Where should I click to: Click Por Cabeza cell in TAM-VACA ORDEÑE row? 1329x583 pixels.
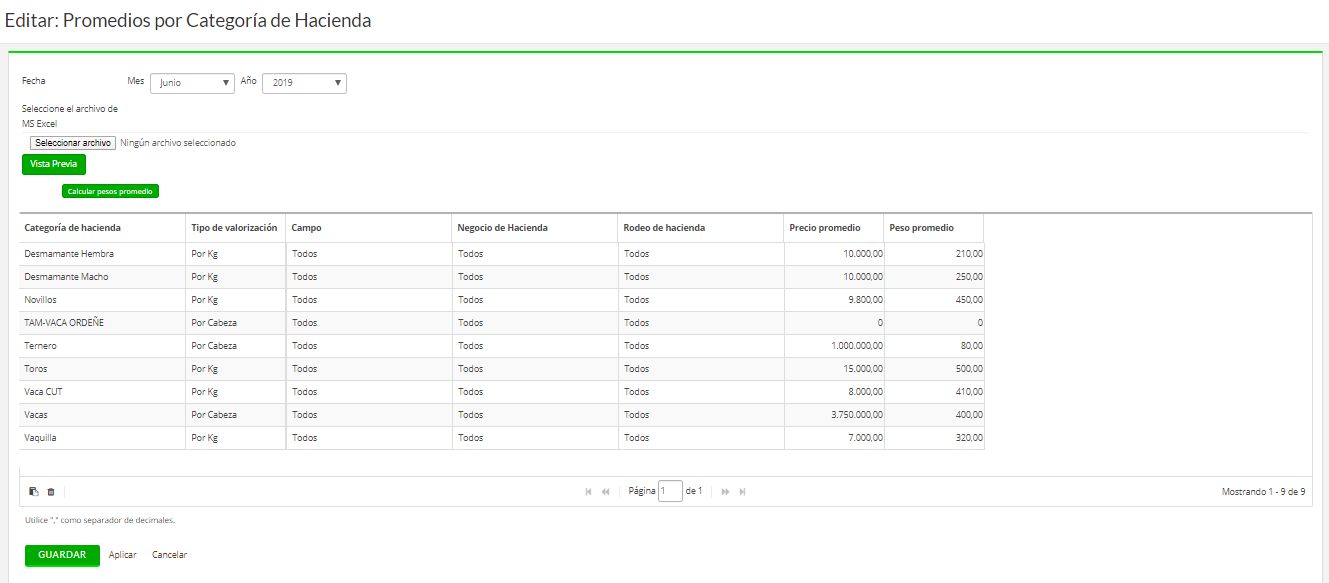point(235,323)
